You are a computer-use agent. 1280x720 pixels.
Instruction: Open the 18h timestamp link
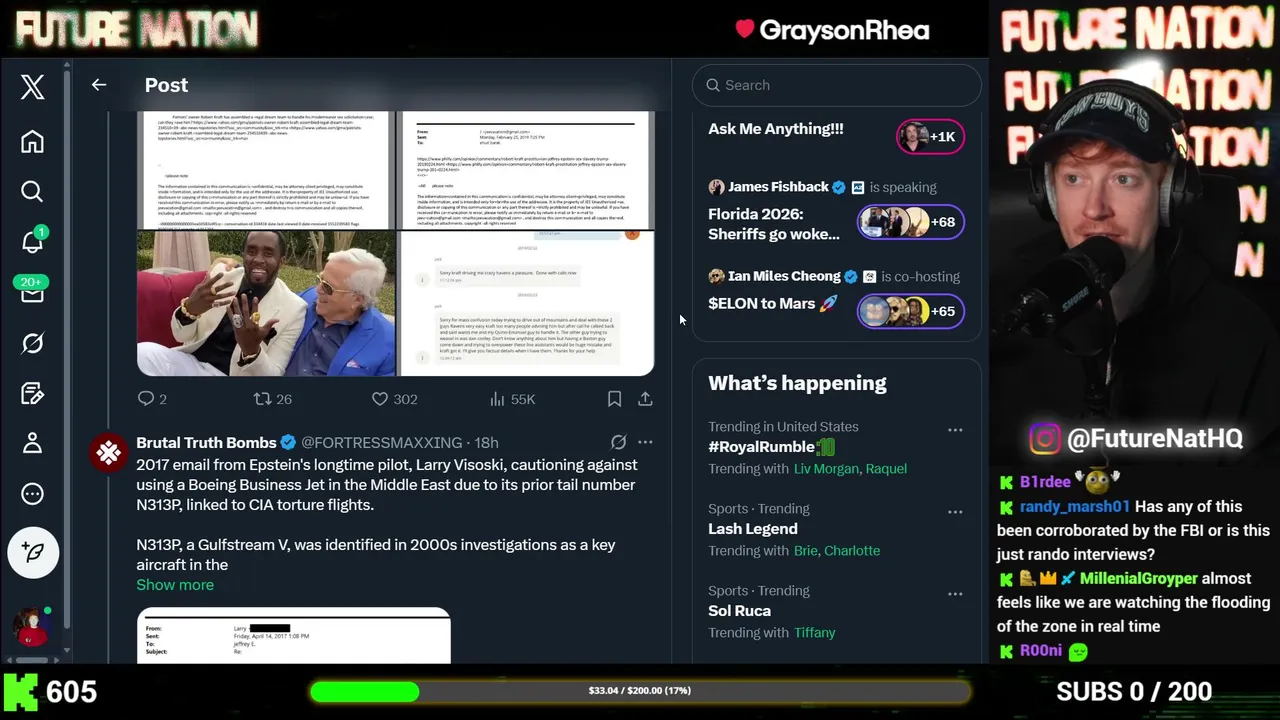pyautogui.click(x=486, y=442)
